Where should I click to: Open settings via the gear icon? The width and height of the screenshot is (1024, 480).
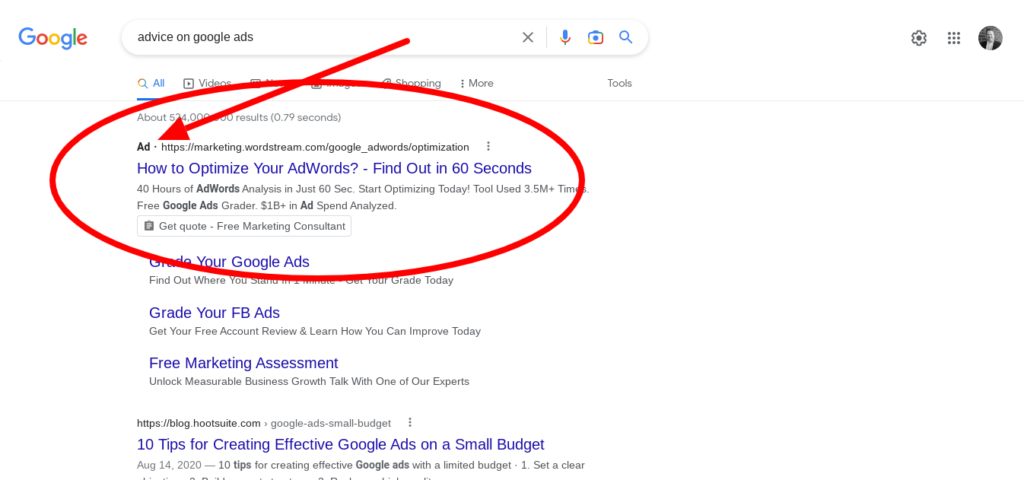(919, 38)
